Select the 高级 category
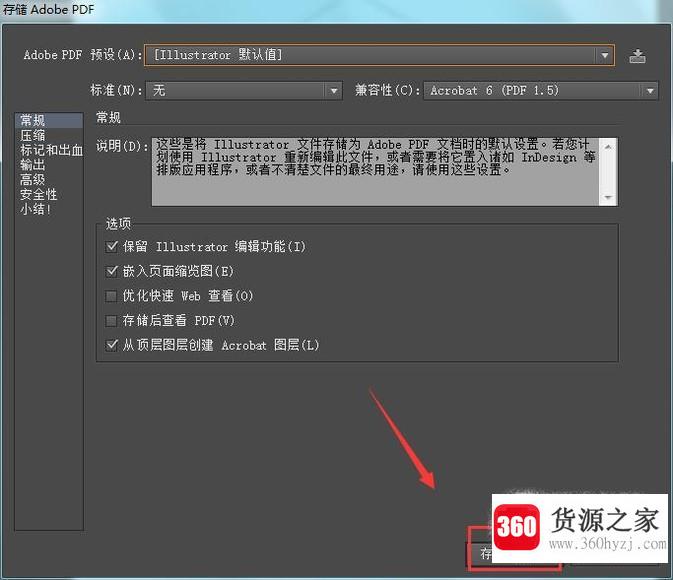The height and width of the screenshot is (580, 673). tap(49, 179)
